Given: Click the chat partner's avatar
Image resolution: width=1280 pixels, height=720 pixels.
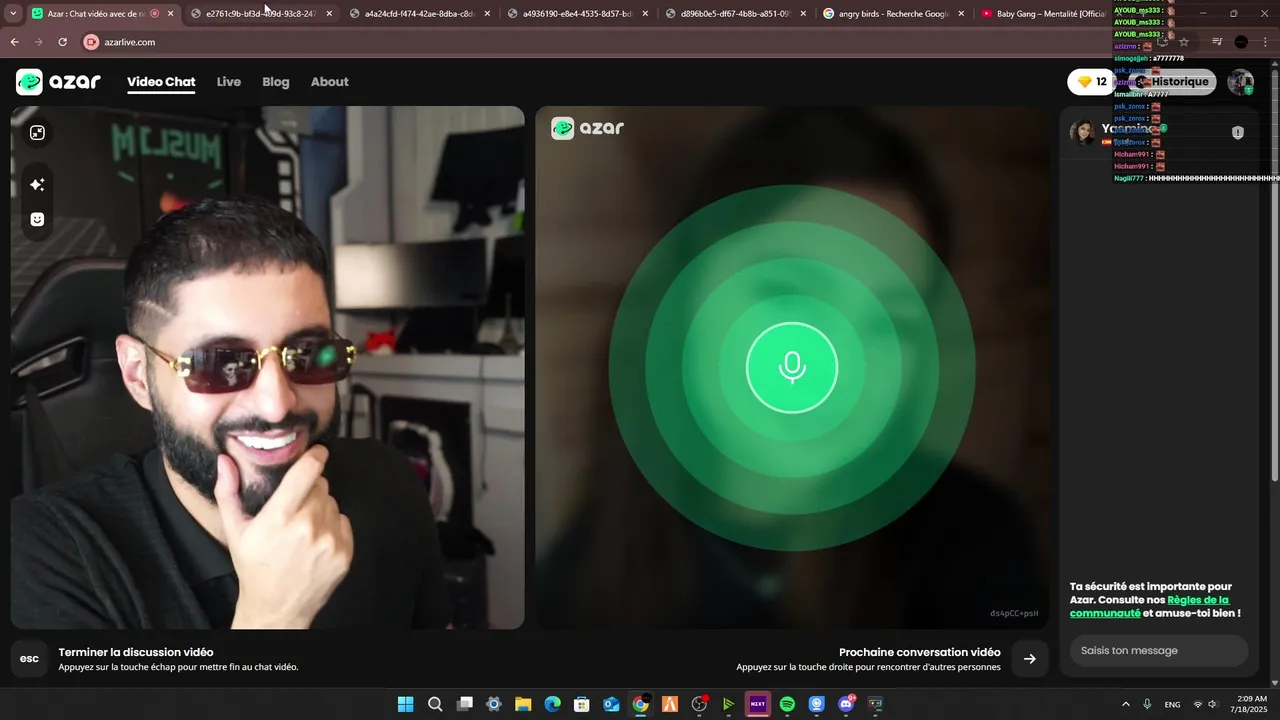Looking at the screenshot, I should 1082,132.
